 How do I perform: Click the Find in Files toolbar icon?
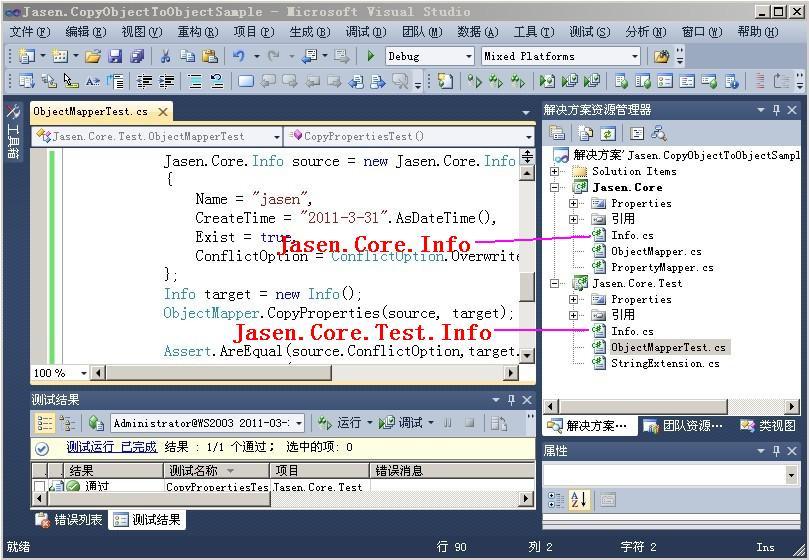(x=661, y=56)
